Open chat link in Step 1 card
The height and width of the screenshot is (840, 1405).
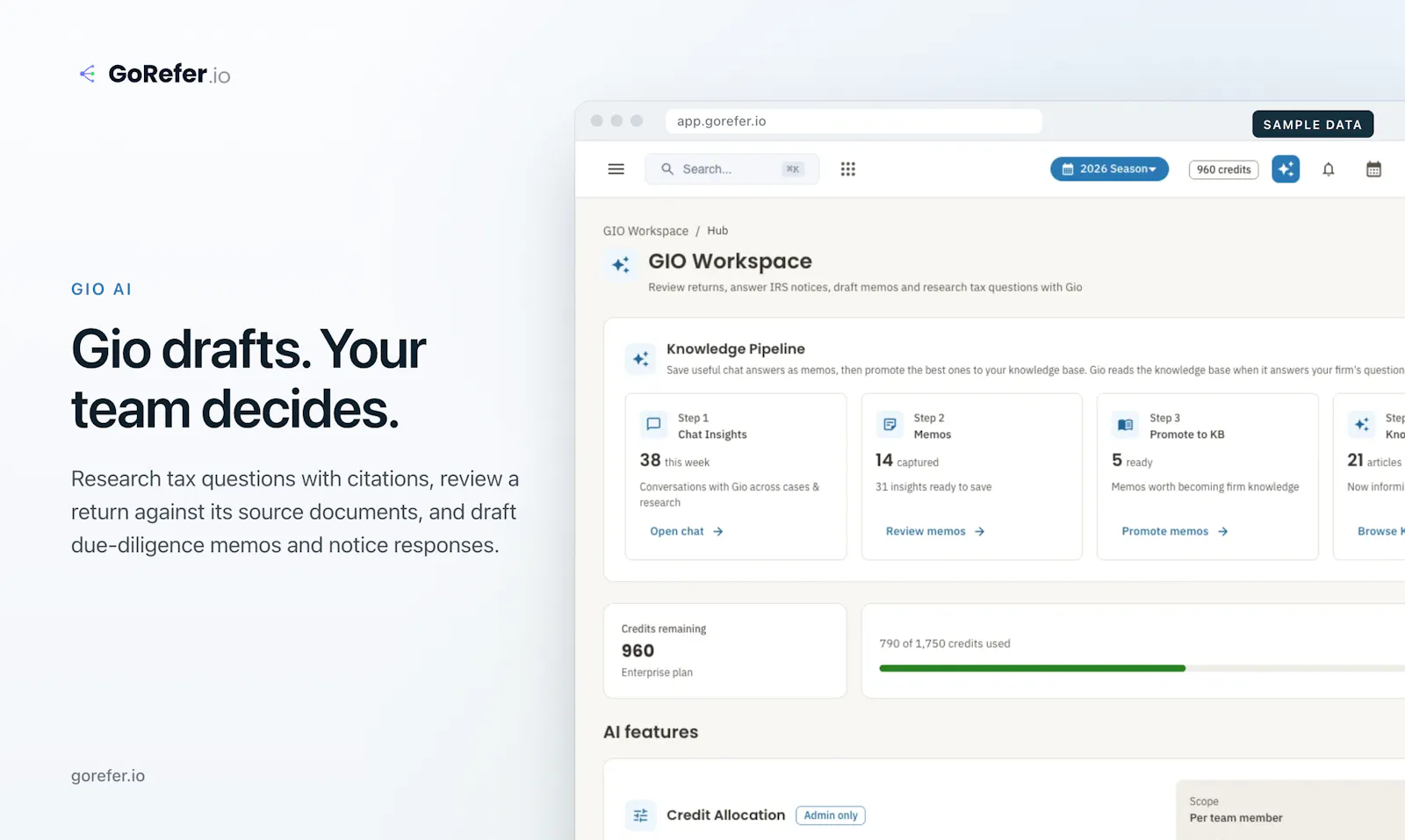(x=687, y=531)
